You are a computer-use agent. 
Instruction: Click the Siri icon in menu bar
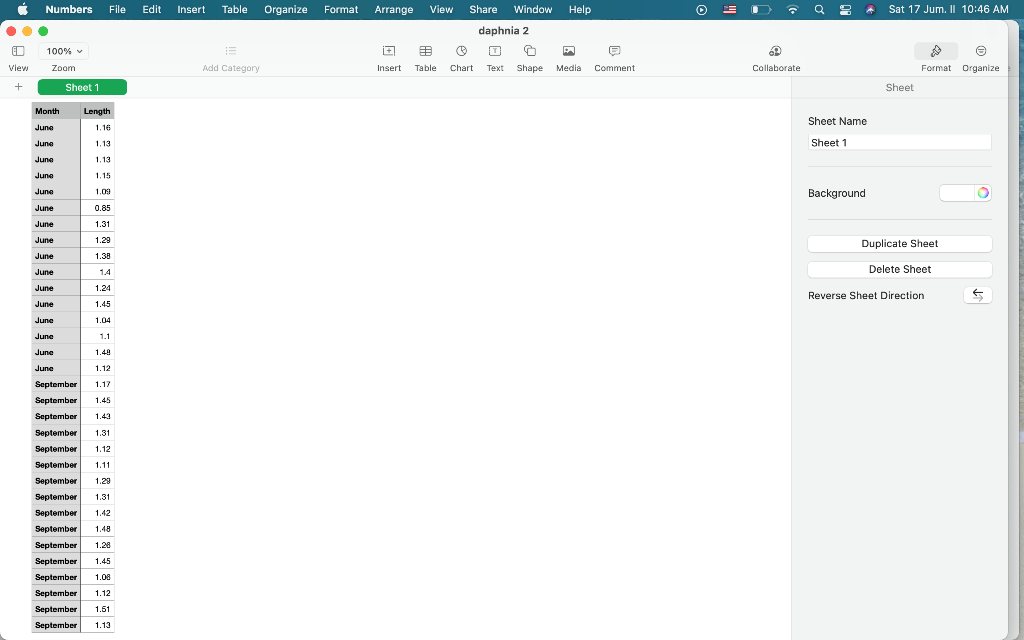coord(870,9)
